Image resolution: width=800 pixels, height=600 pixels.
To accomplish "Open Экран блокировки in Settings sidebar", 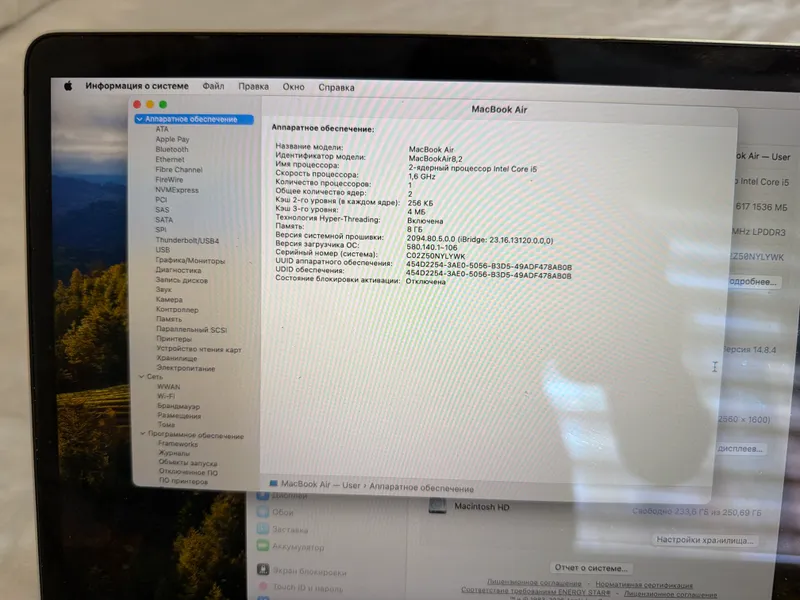I will click(x=309, y=571).
